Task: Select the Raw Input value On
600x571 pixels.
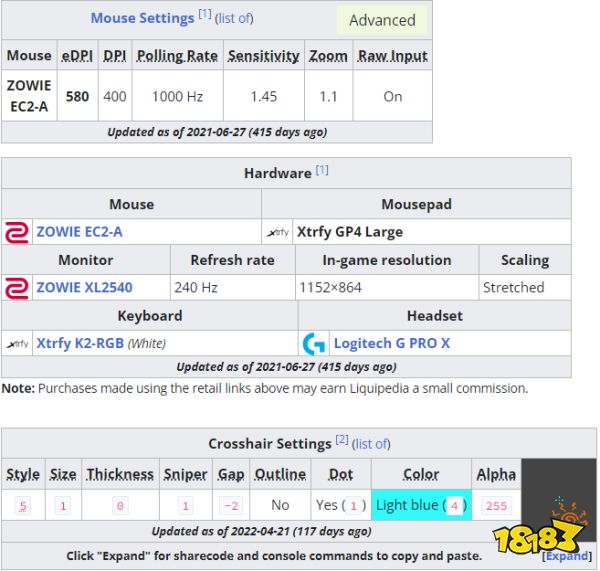Action: coord(393,96)
